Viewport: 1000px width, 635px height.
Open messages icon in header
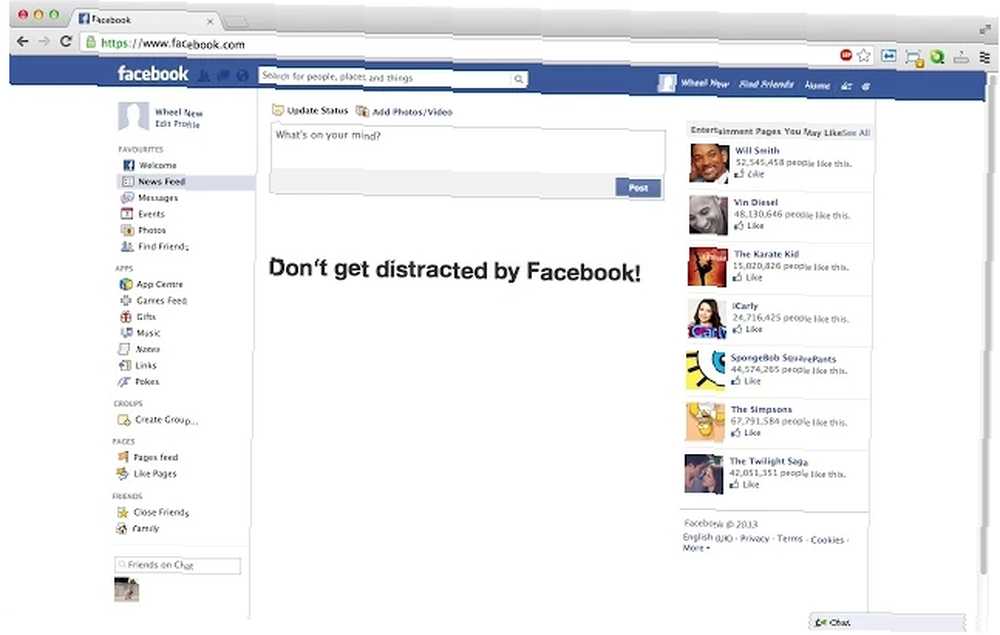tap(223, 75)
